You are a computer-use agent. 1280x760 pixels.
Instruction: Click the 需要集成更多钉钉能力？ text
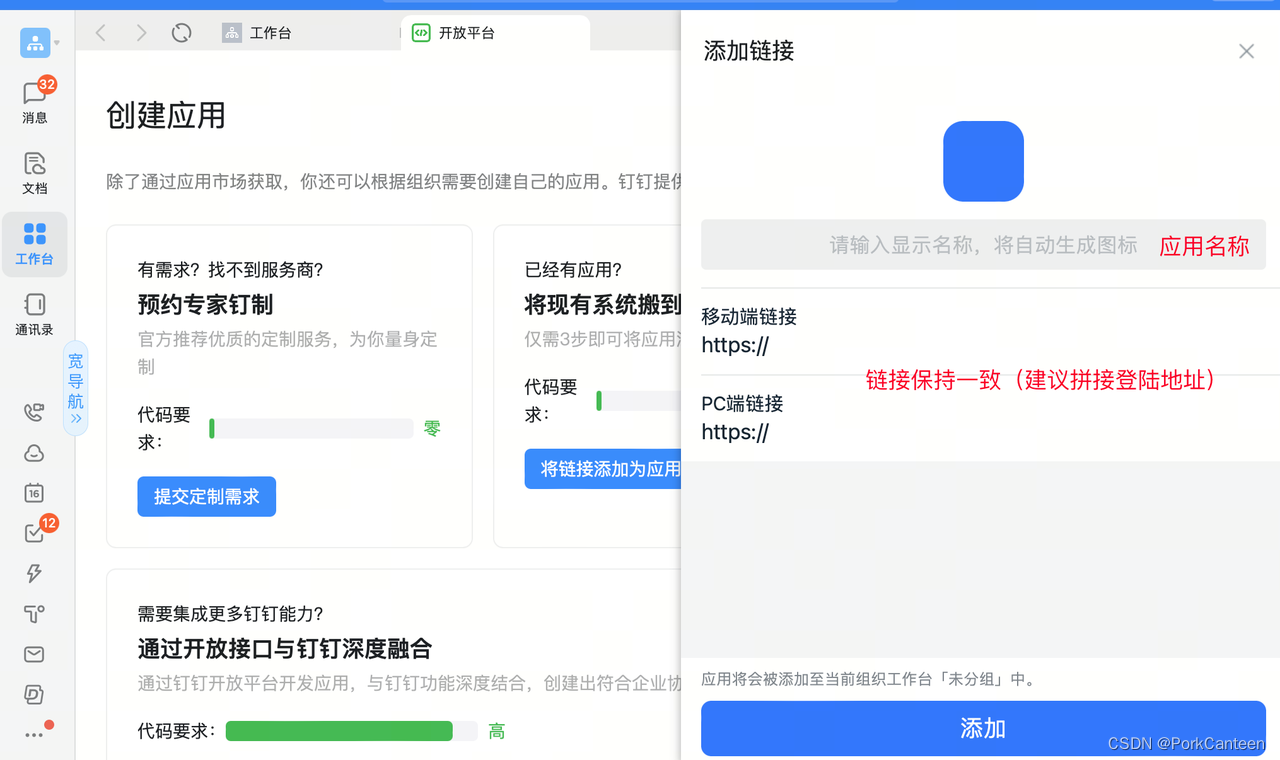pyautogui.click(x=231, y=614)
